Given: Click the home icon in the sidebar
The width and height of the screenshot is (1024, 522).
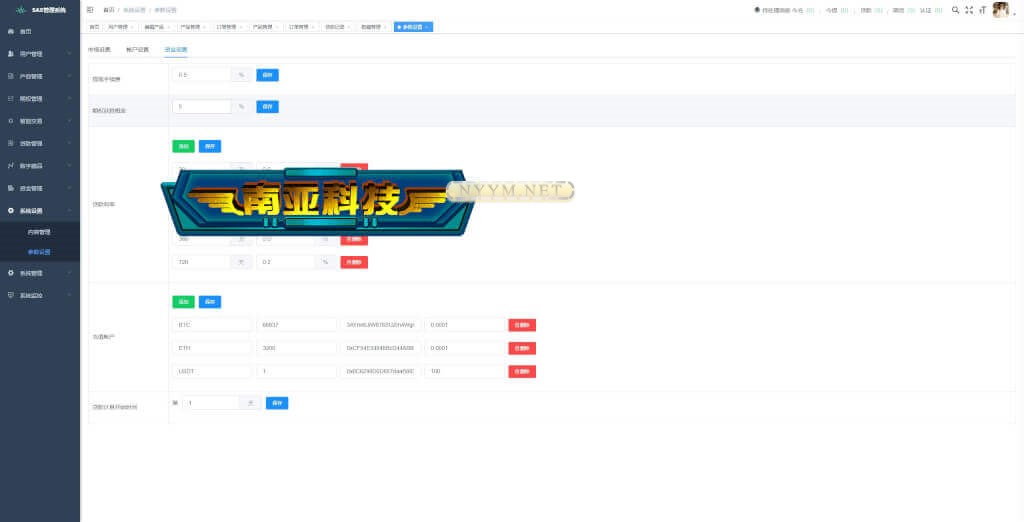Looking at the screenshot, I should pyautogui.click(x=11, y=32).
